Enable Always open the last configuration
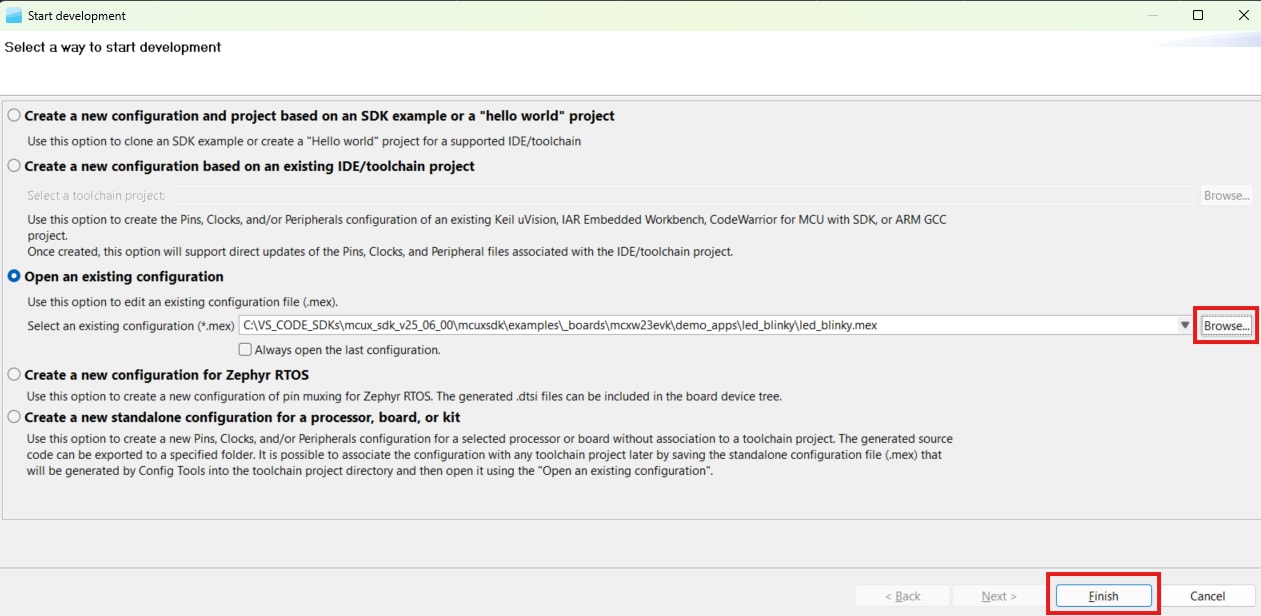This screenshot has height=616, width=1261. click(x=245, y=350)
